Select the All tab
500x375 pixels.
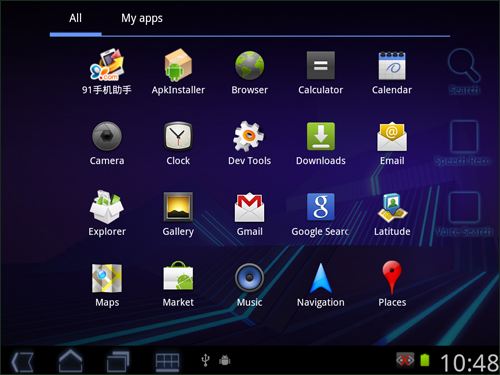[75, 18]
